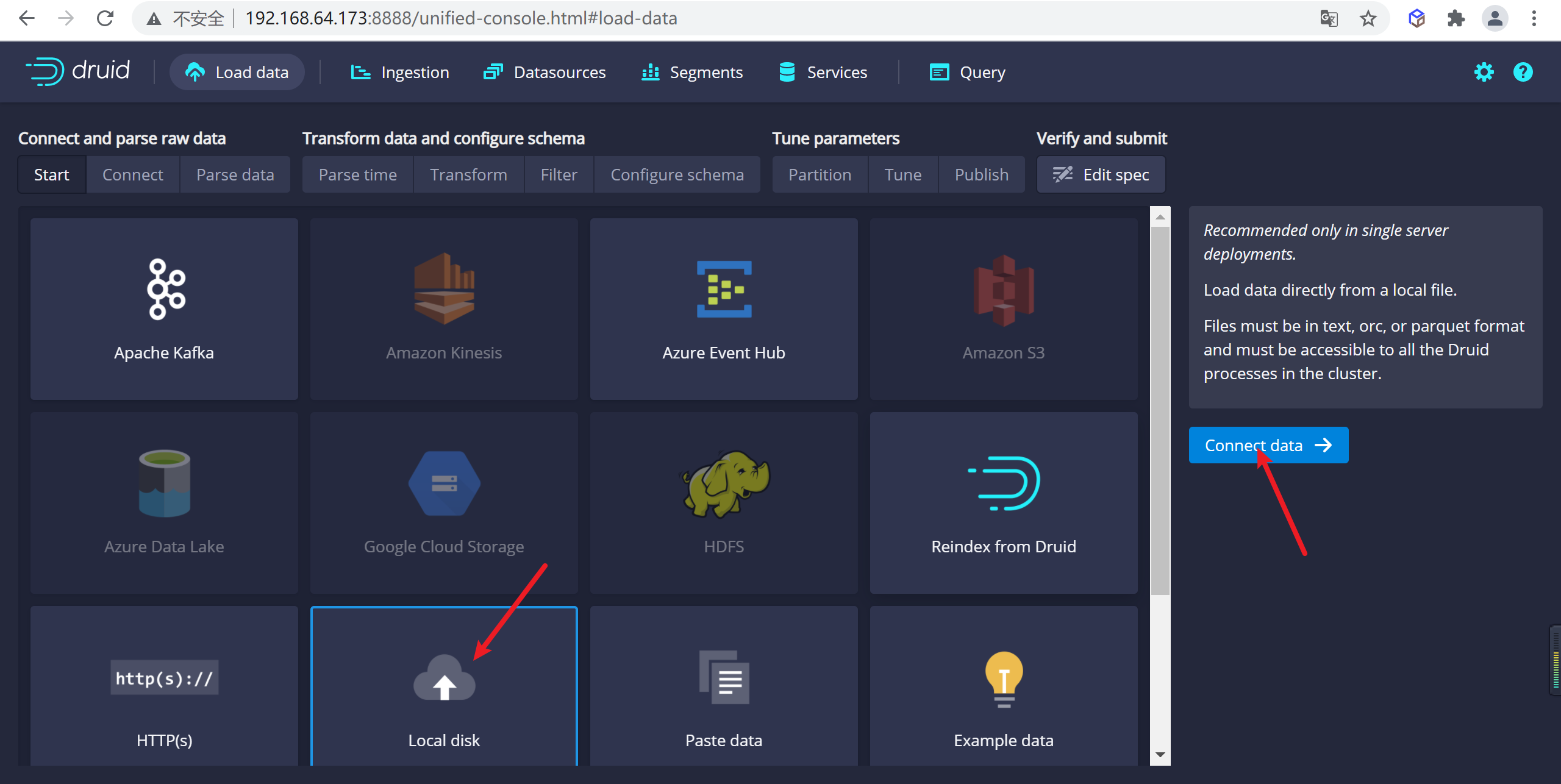Image resolution: width=1561 pixels, height=784 pixels.
Task: Go to the Datasources view
Action: click(545, 73)
